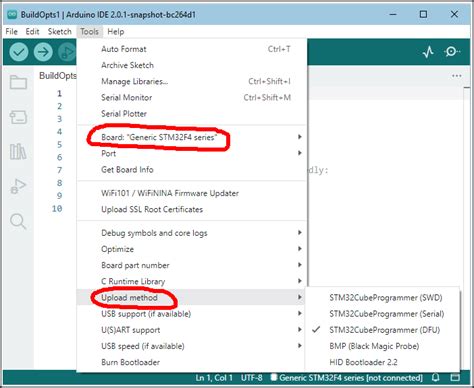Choose Get Board Info menu item

[192, 170]
